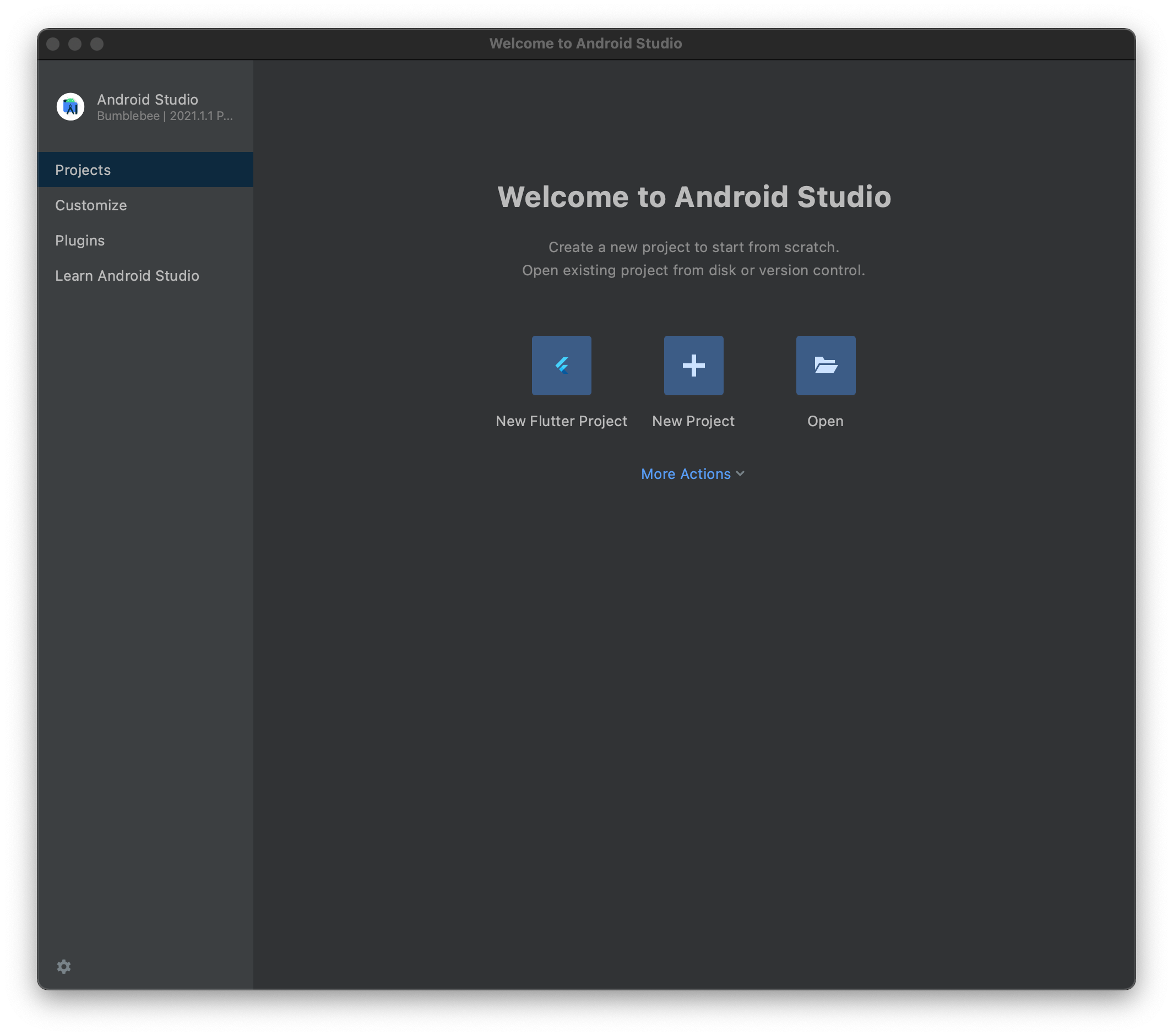Minimize the window using yellow button
Viewport: 1173px width, 1036px height.
(74, 44)
